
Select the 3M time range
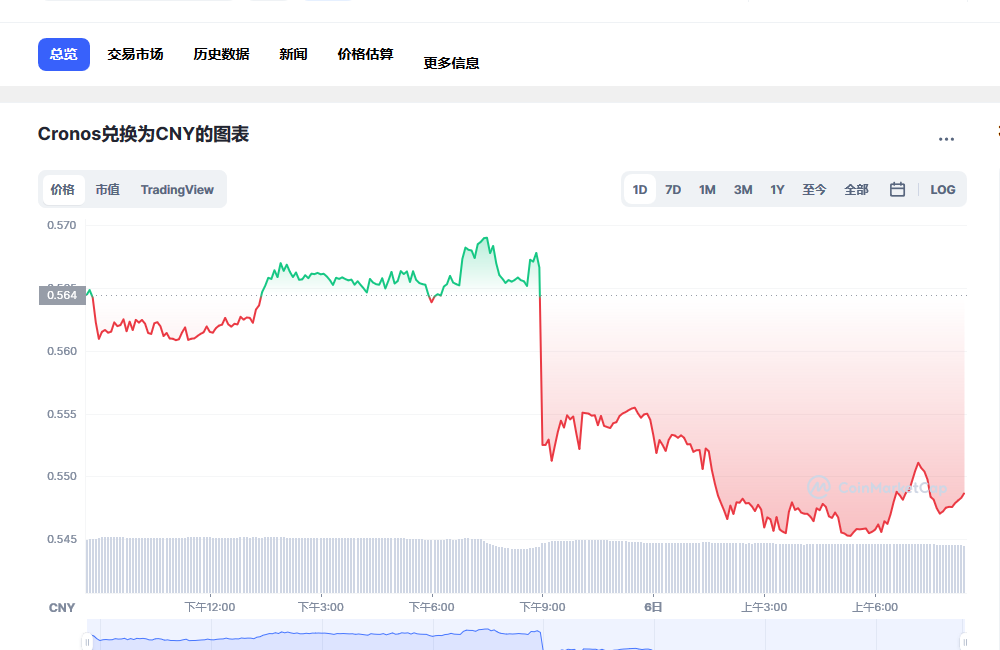point(743,189)
